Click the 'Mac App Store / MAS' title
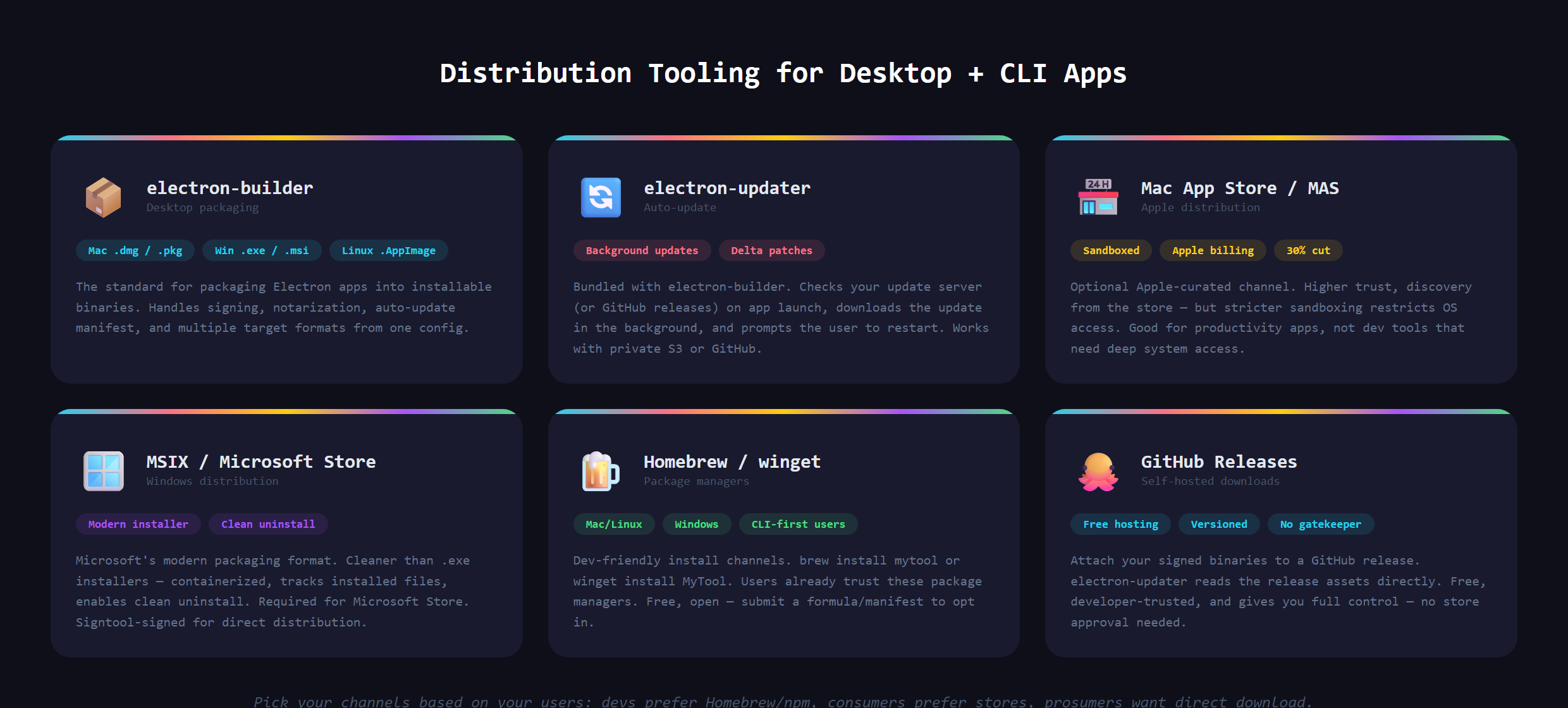Image resolution: width=1568 pixels, height=708 pixels. coord(1240,188)
